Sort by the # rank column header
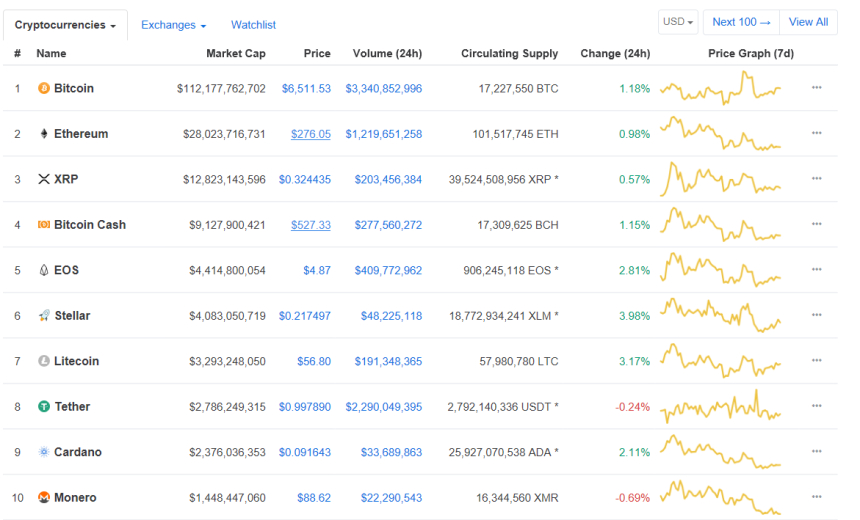This screenshot has width=860, height=520. (18, 54)
